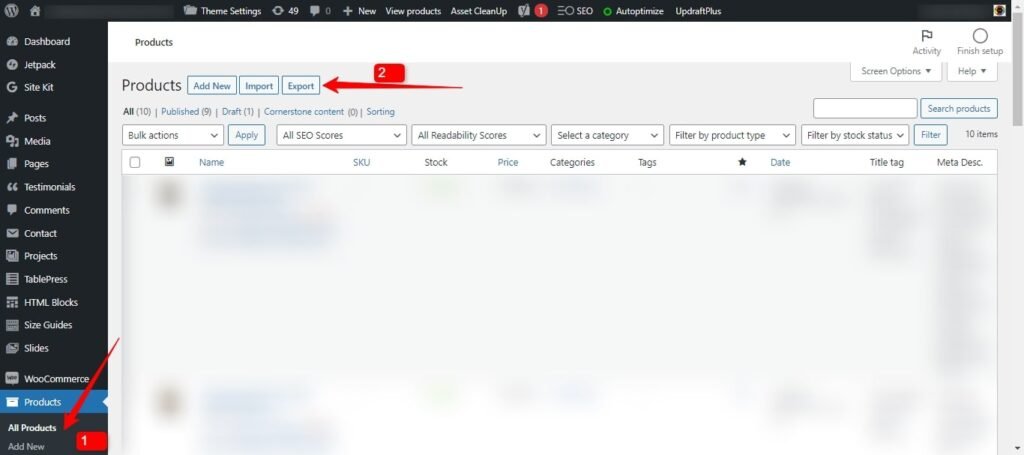Open Asset CleanUp menu
Screen dimensions: 1024x455
479,11
